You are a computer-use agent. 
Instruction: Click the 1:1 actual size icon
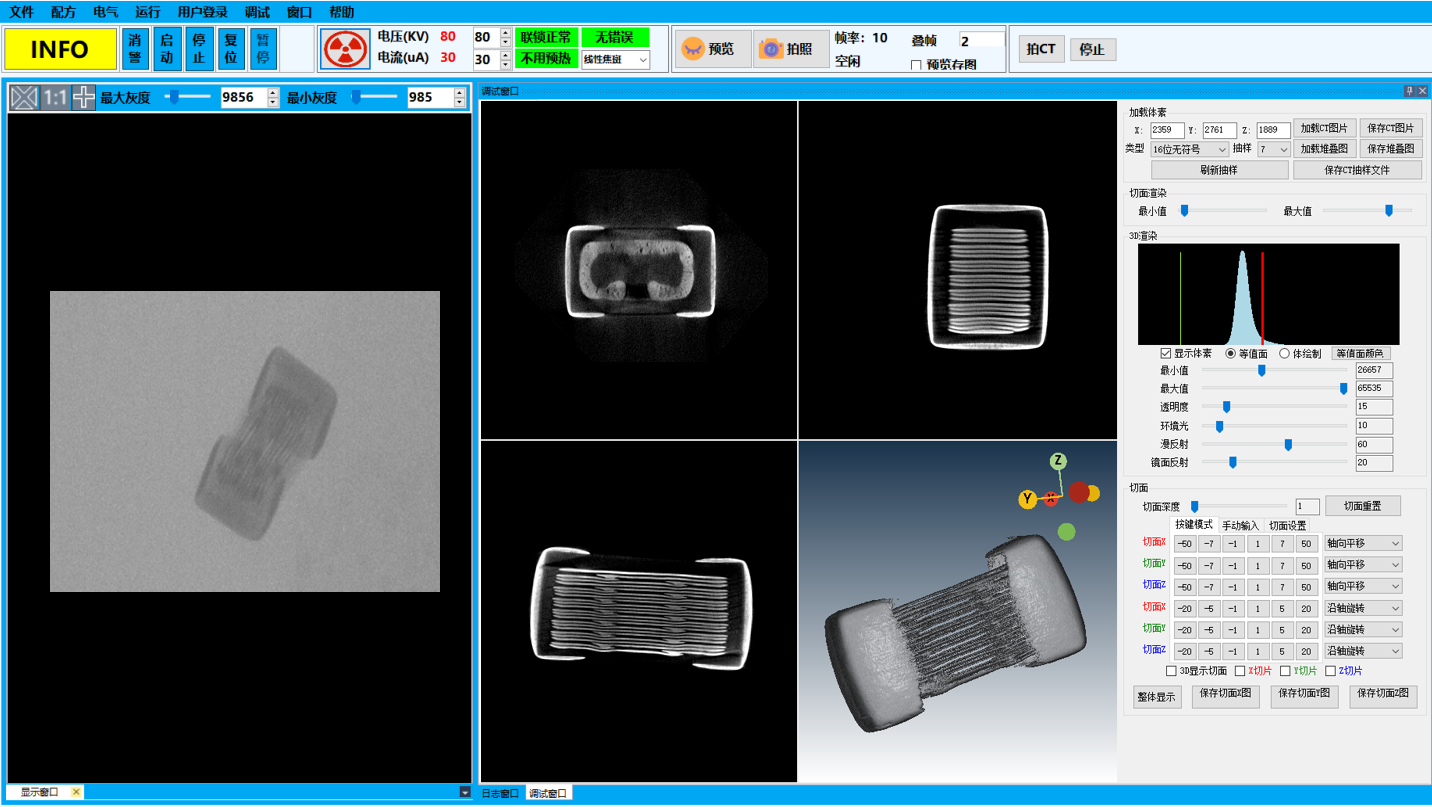pos(55,97)
